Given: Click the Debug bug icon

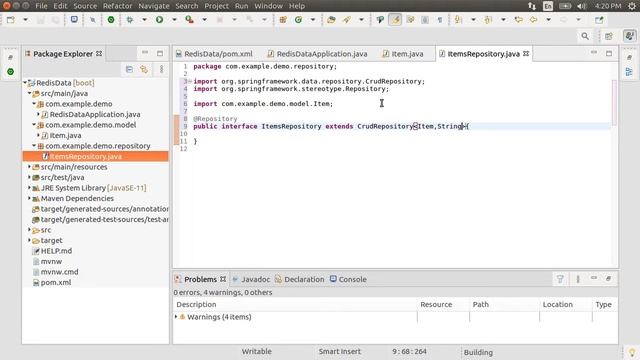Looking at the screenshot, I should [130, 20].
